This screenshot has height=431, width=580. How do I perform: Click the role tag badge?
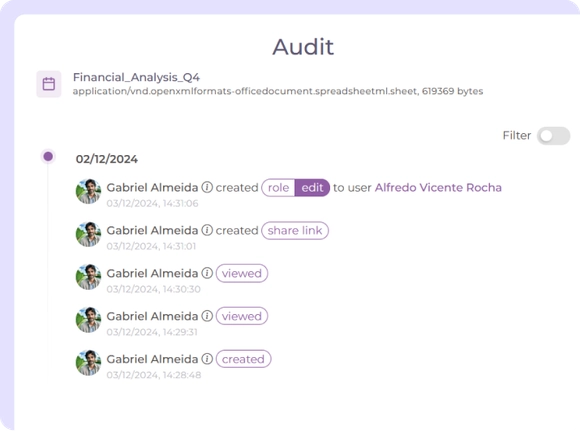pyautogui.click(x=278, y=188)
